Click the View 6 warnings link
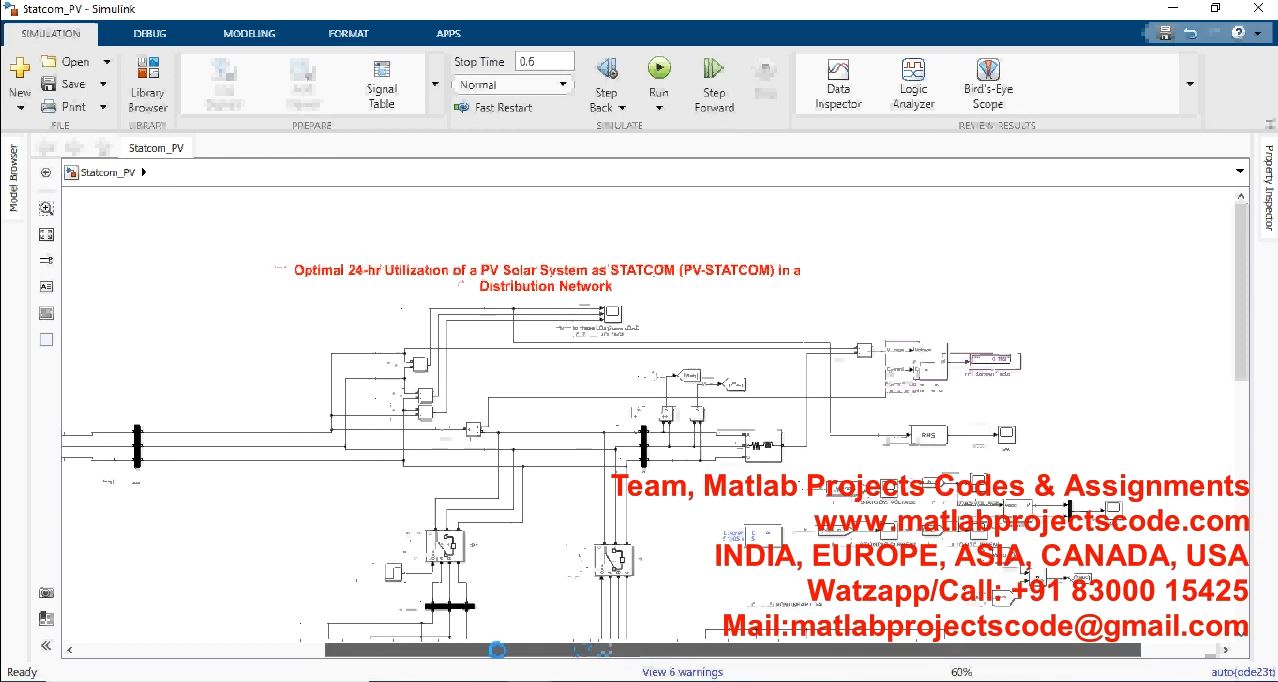 click(x=682, y=672)
